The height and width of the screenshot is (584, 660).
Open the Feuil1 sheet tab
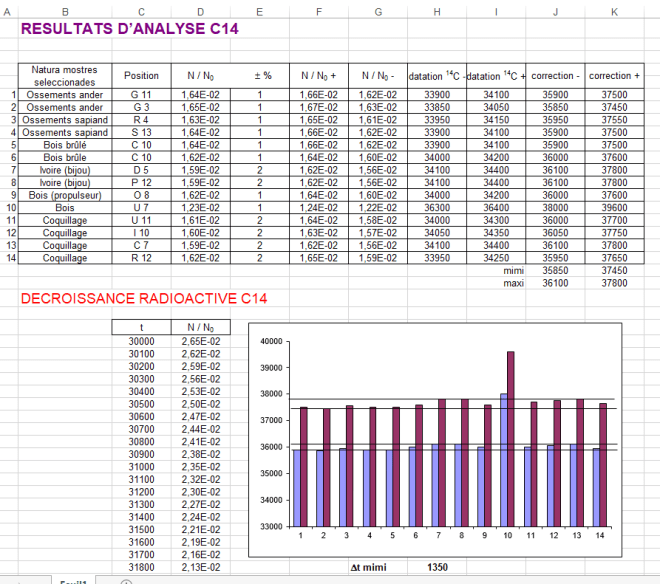pyautogui.click(x=74, y=581)
